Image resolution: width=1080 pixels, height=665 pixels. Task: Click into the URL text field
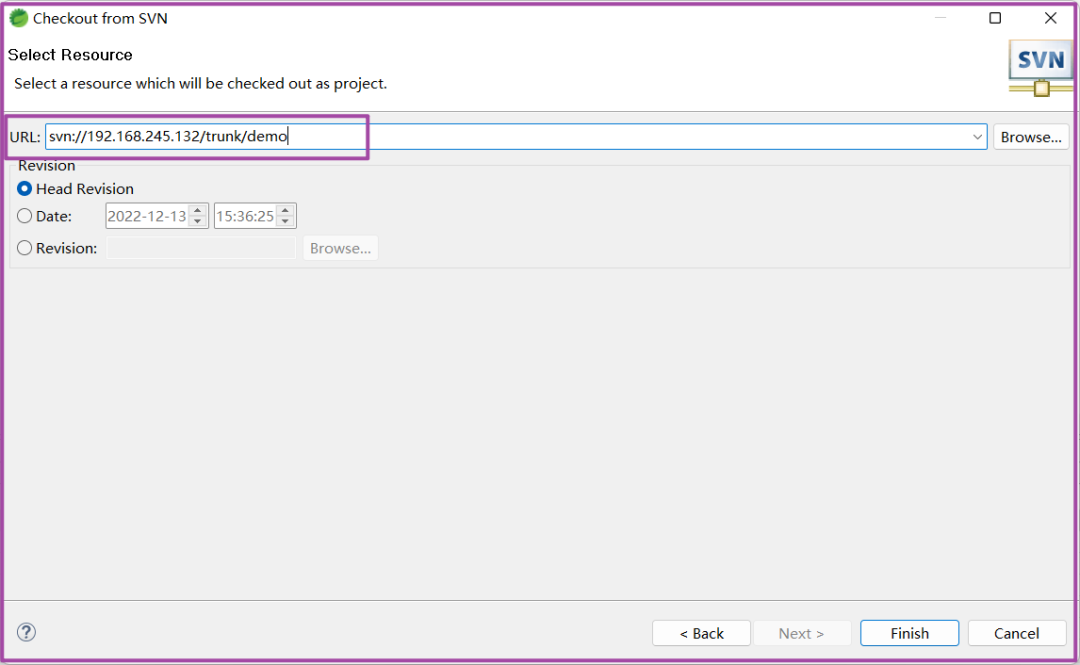tap(500, 137)
